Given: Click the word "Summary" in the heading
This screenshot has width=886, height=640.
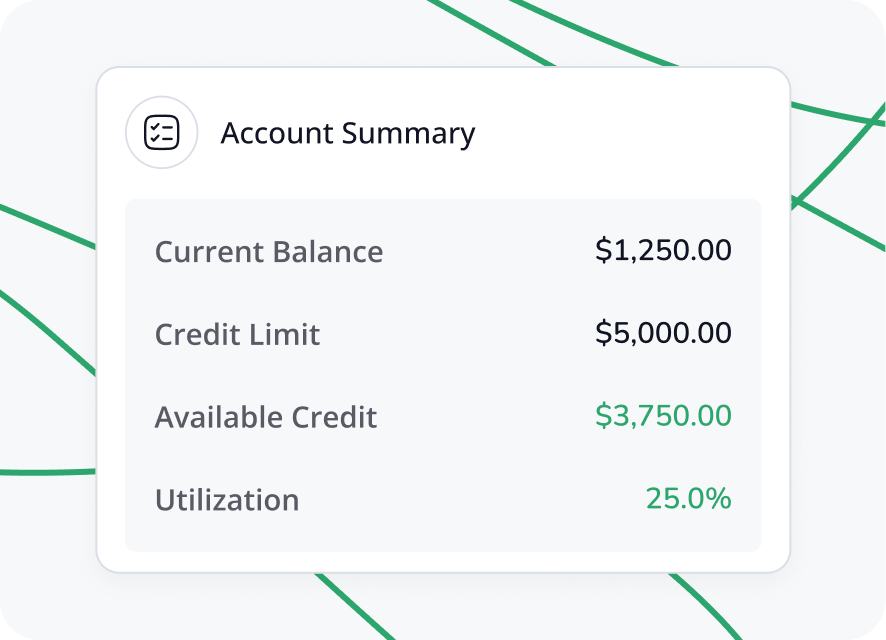Looking at the screenshot, I should click(409, 133).
